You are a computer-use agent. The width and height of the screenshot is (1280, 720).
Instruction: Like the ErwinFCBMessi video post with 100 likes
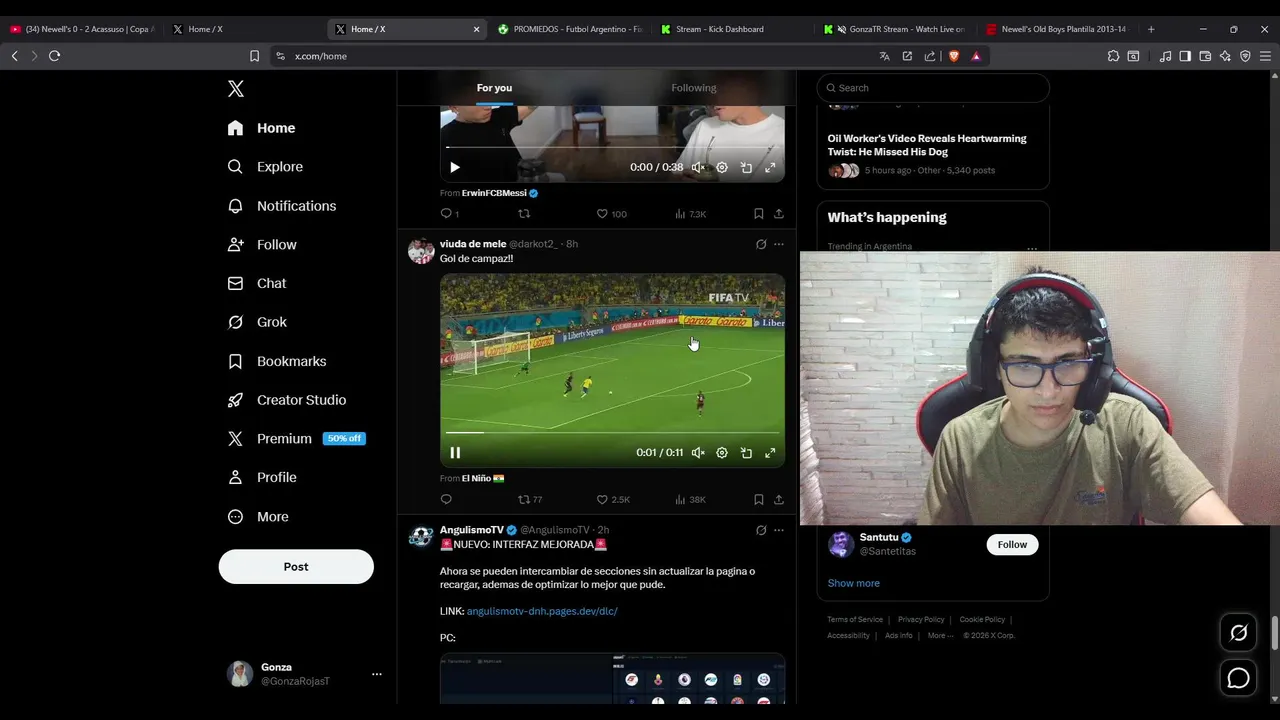click(611, 214)
